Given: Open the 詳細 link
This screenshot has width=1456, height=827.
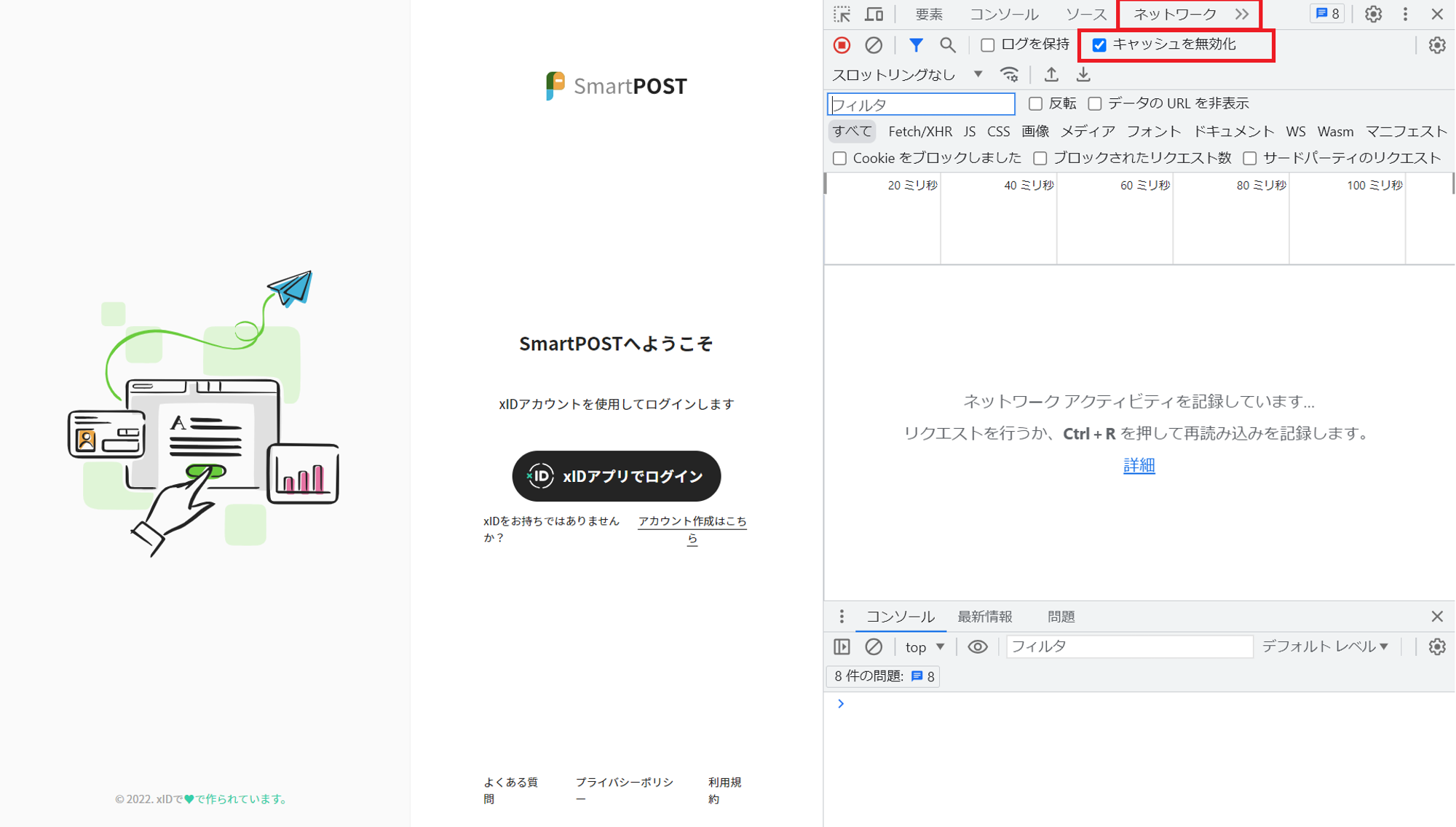Looking at the screenshot, I should (x=1139, y=465).
